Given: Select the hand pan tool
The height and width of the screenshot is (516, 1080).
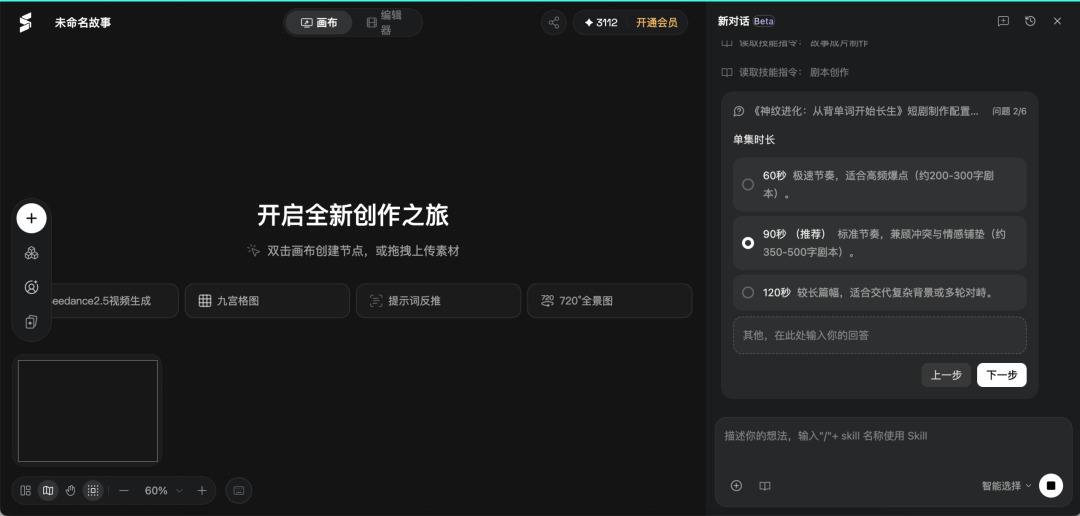Looking at the screenshot, I should click(x=70, y=491).
